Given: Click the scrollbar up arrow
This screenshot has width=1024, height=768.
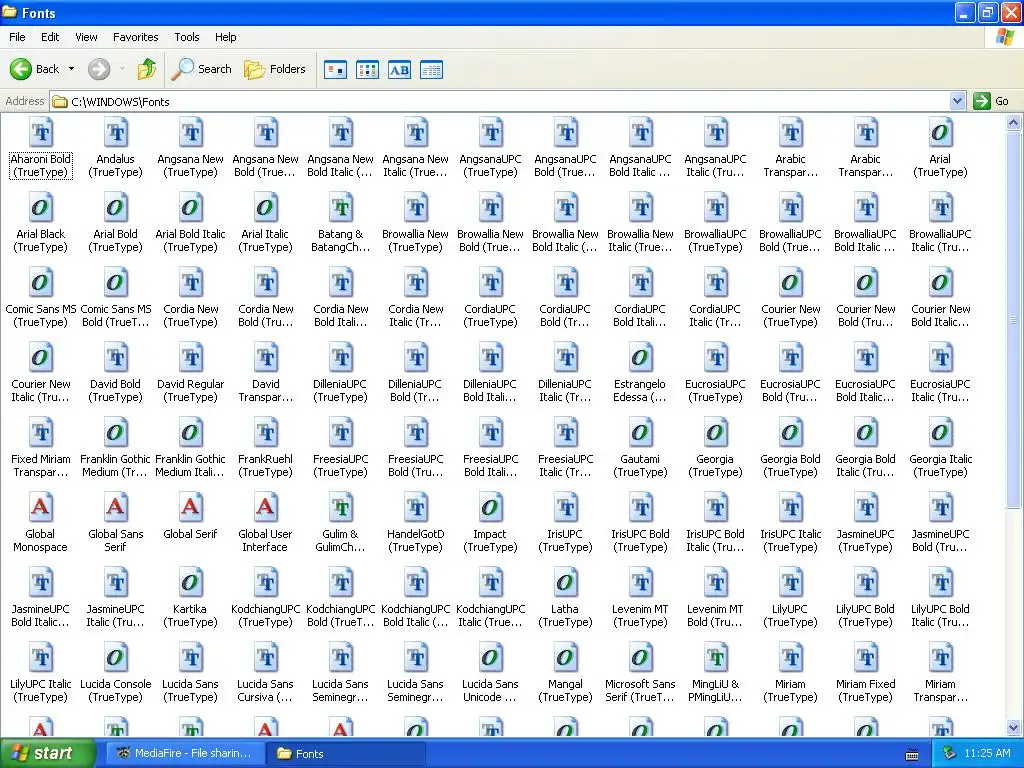Looking at the screenshot, I should 1014,122.
